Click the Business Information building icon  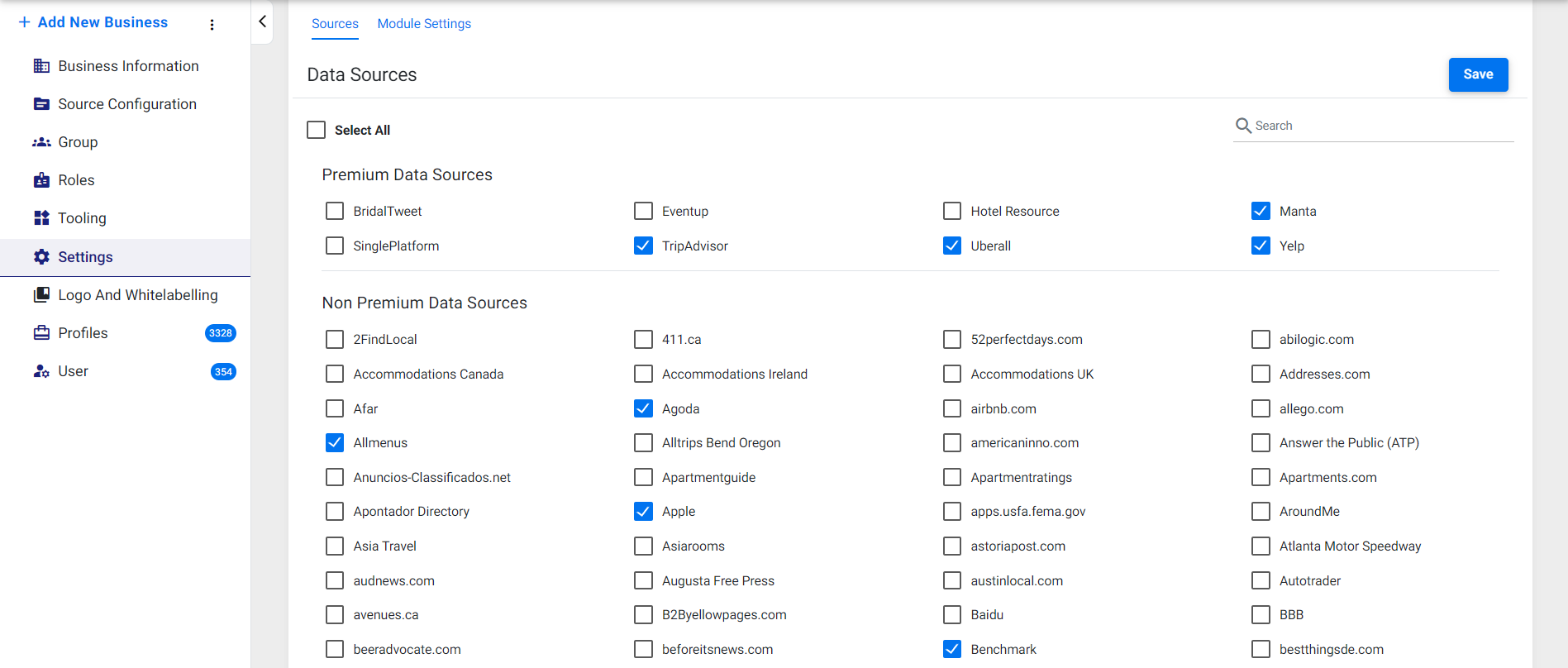click(41, 66)
